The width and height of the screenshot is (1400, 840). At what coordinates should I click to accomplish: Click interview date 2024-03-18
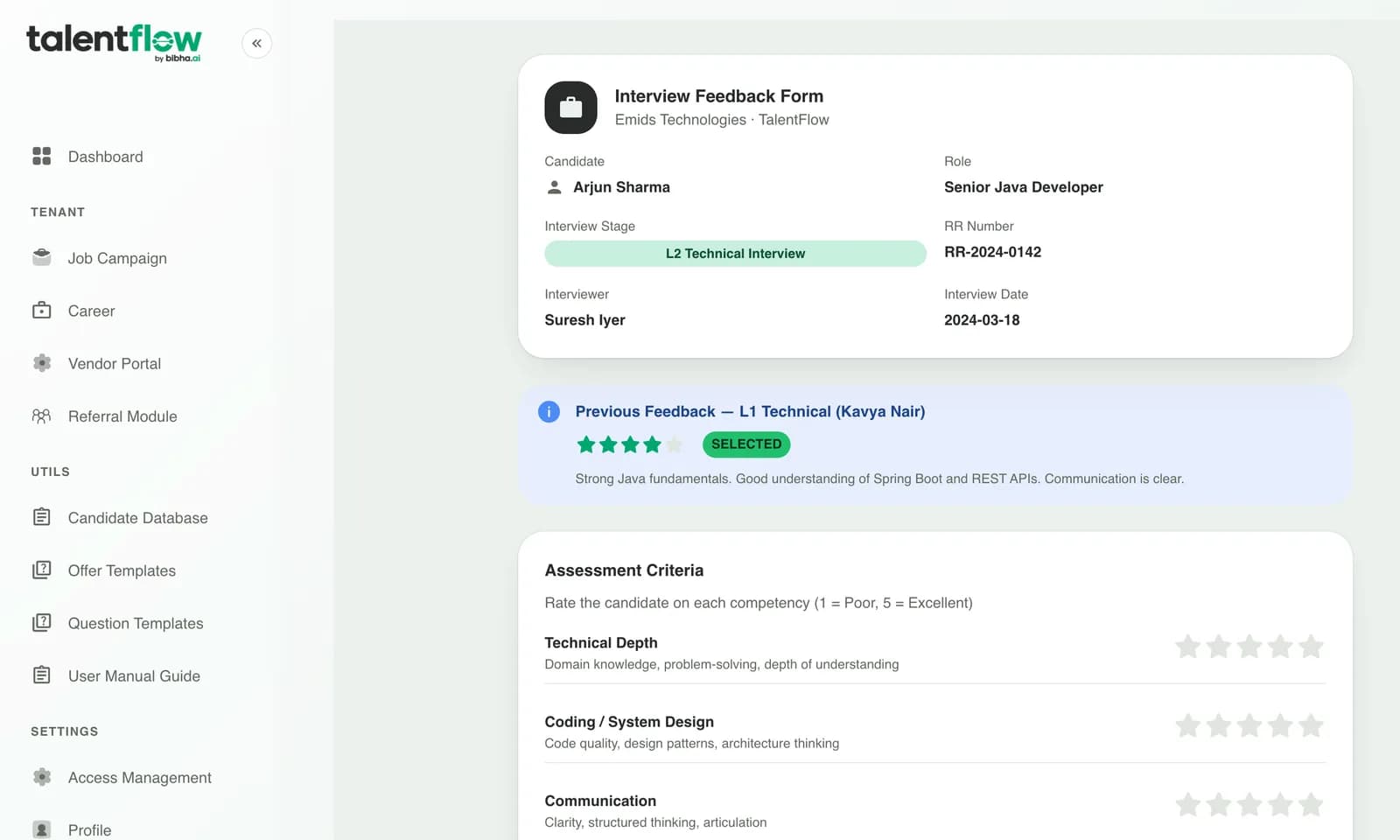coord(982,320)
